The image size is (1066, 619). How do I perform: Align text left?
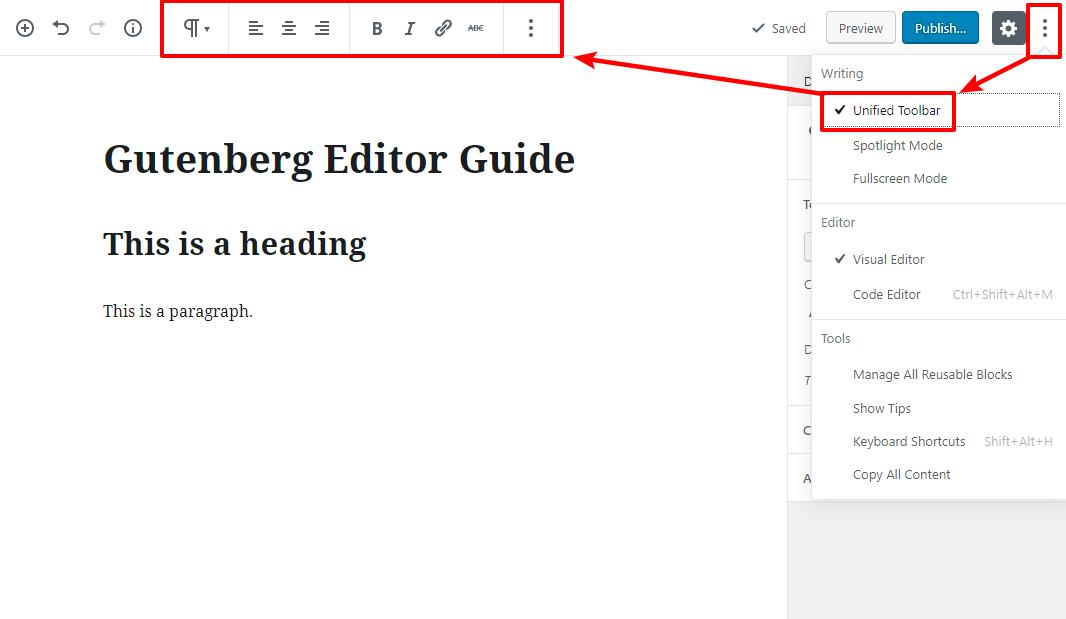pyautogui.click(x=256, y=28)
